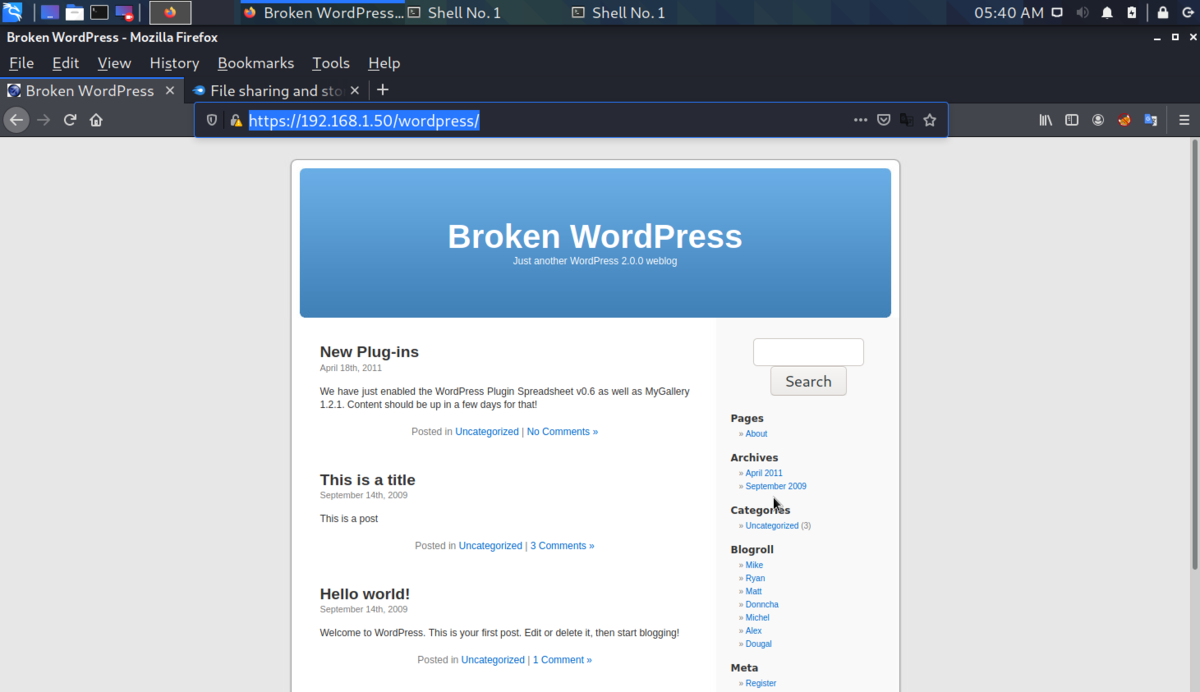Screen dimensions: 1200x692
Task: Open the Broken WordPress header title link
Action: coord(595,236)
